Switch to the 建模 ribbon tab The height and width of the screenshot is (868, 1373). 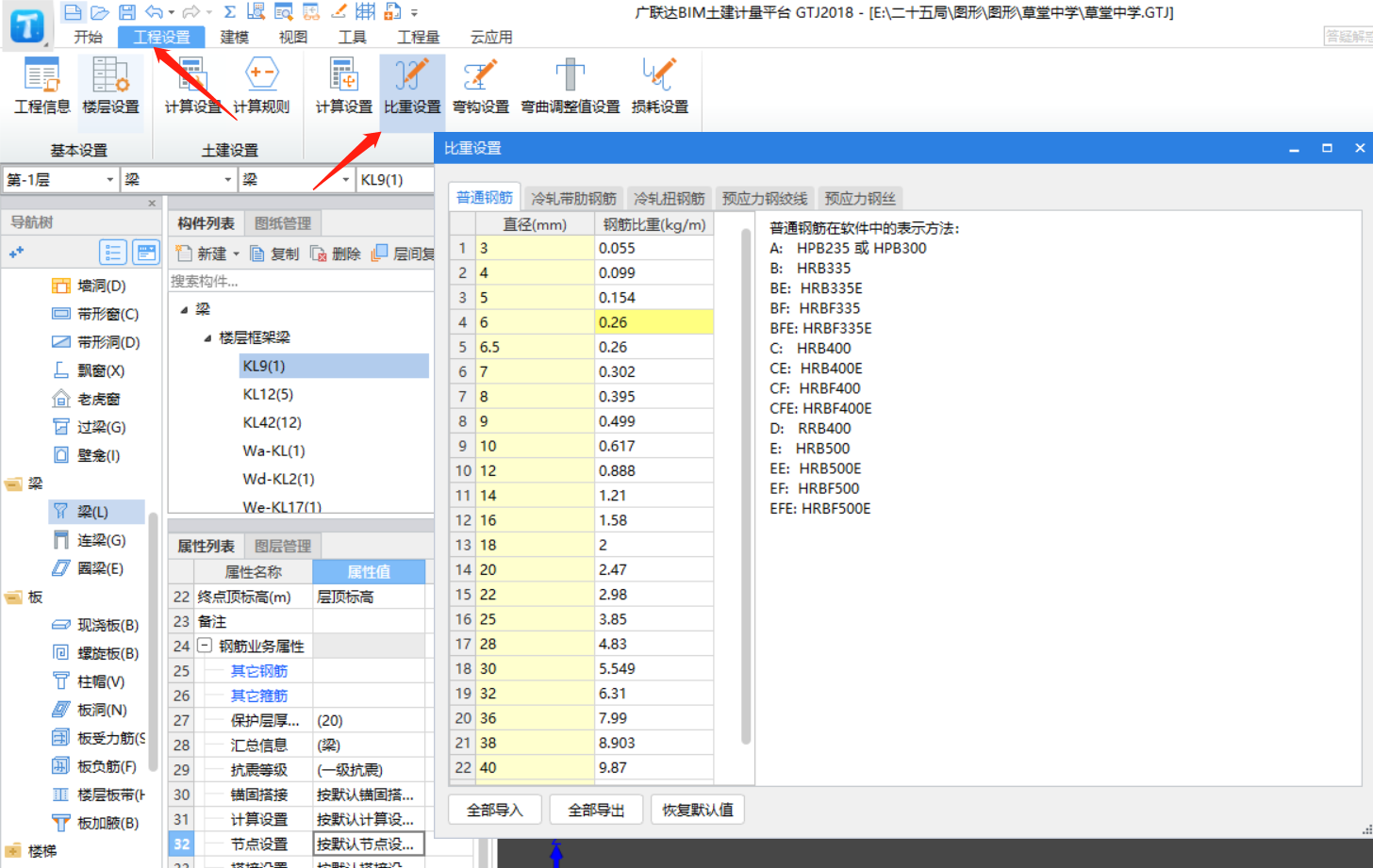[235, 37]
